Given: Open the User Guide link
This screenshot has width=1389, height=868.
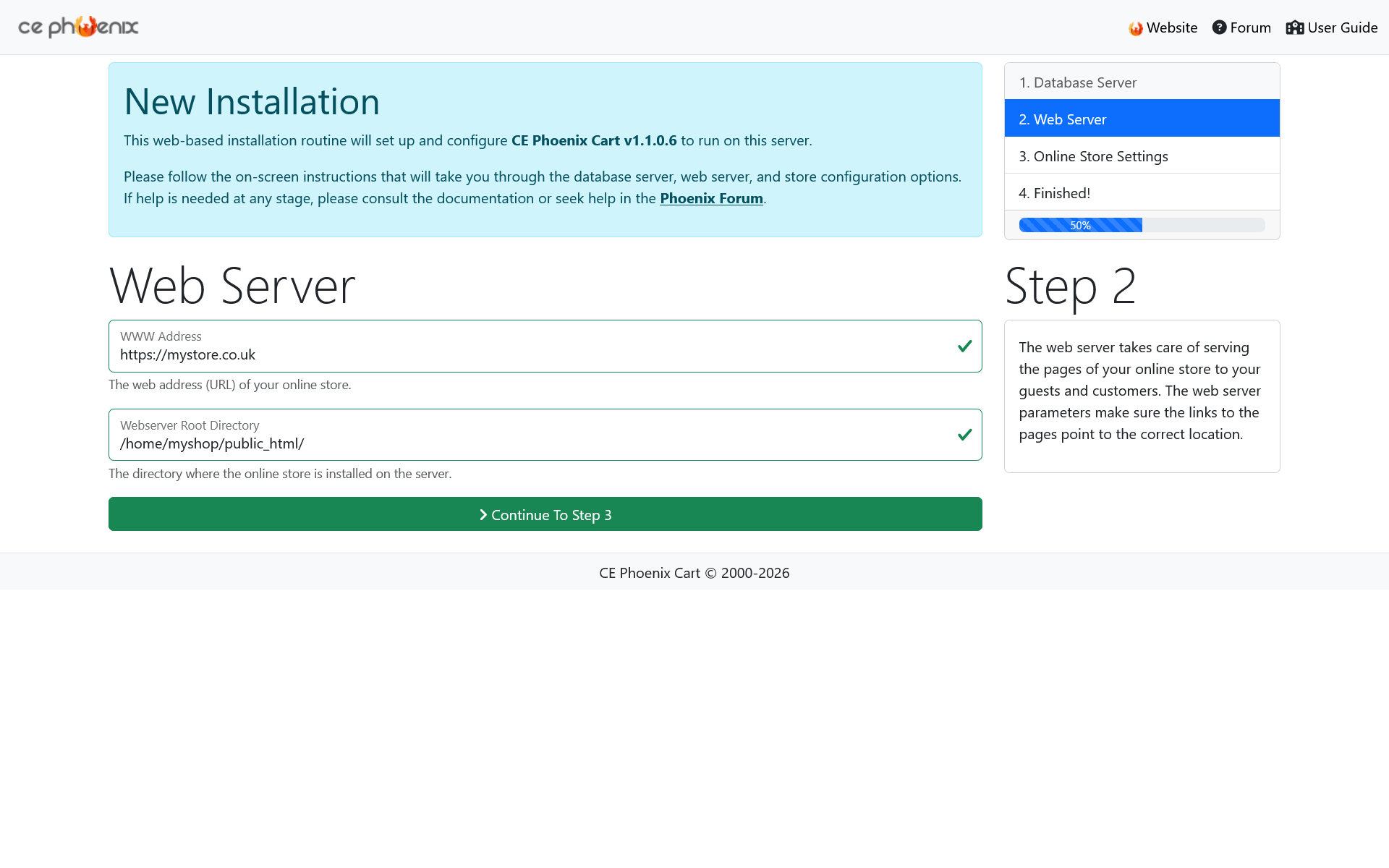Looking at the screenshot, I should pos(1332,27).
